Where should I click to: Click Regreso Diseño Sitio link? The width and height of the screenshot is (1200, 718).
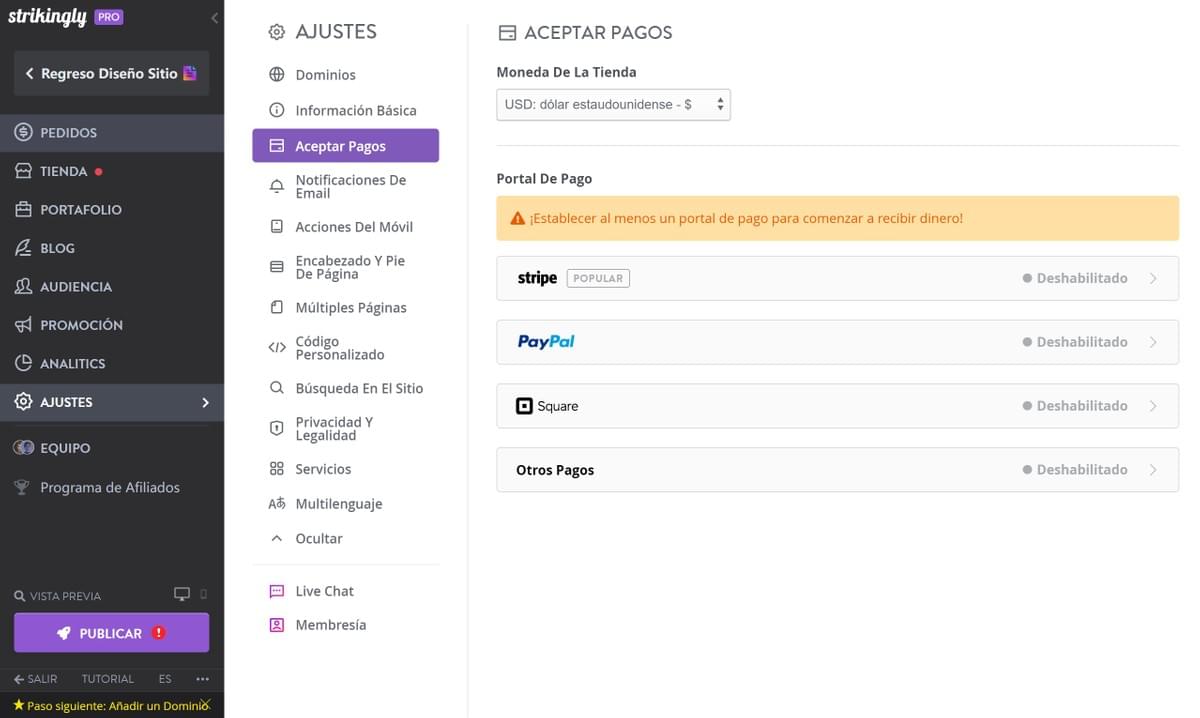pos(105,73)
